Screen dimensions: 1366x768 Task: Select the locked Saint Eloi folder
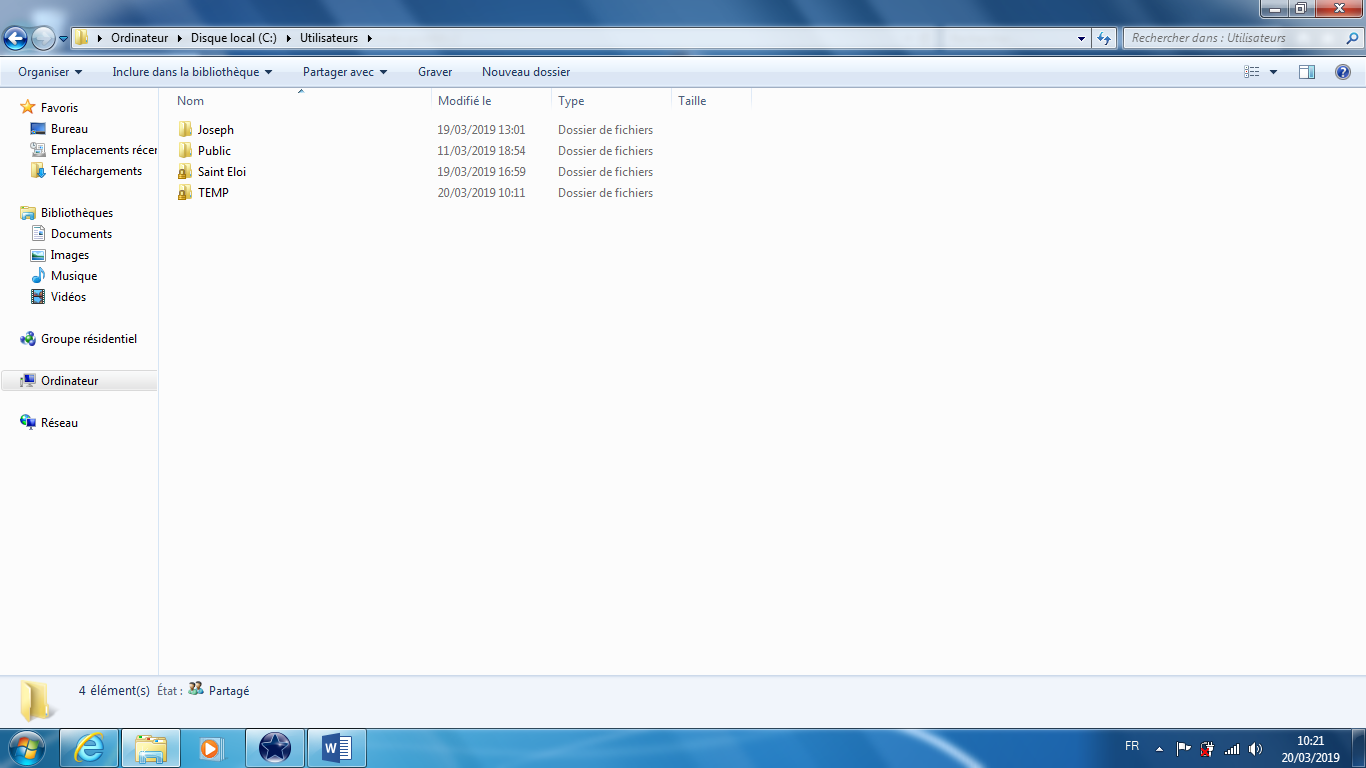coord(221,172)
